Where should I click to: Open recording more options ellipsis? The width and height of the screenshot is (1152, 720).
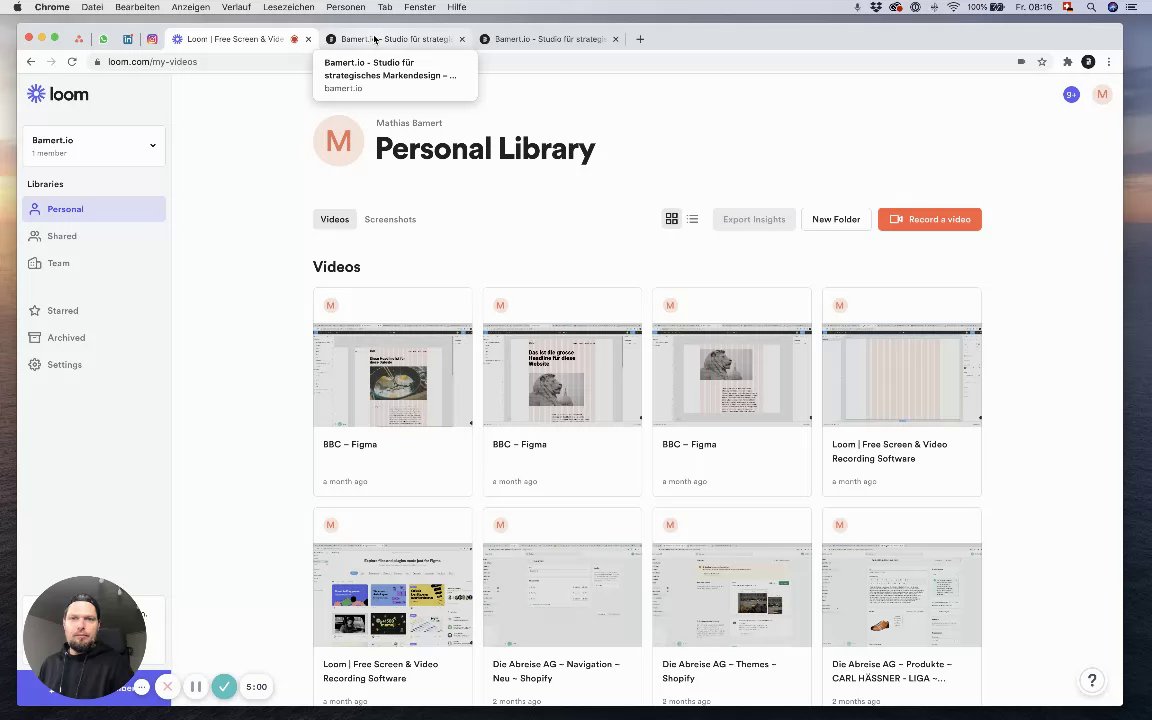(x=142, y=688)
